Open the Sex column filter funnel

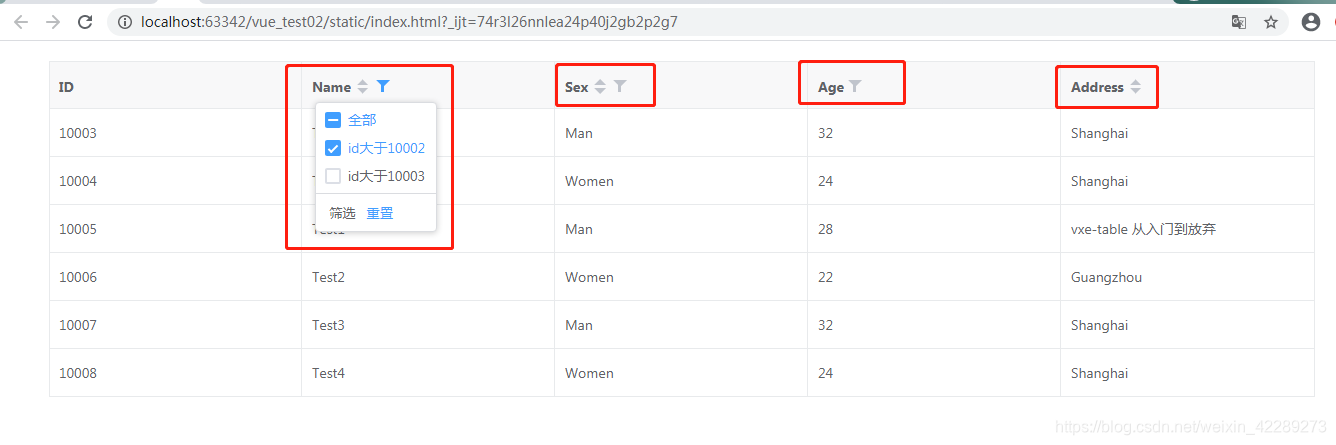tap(620, 87)
